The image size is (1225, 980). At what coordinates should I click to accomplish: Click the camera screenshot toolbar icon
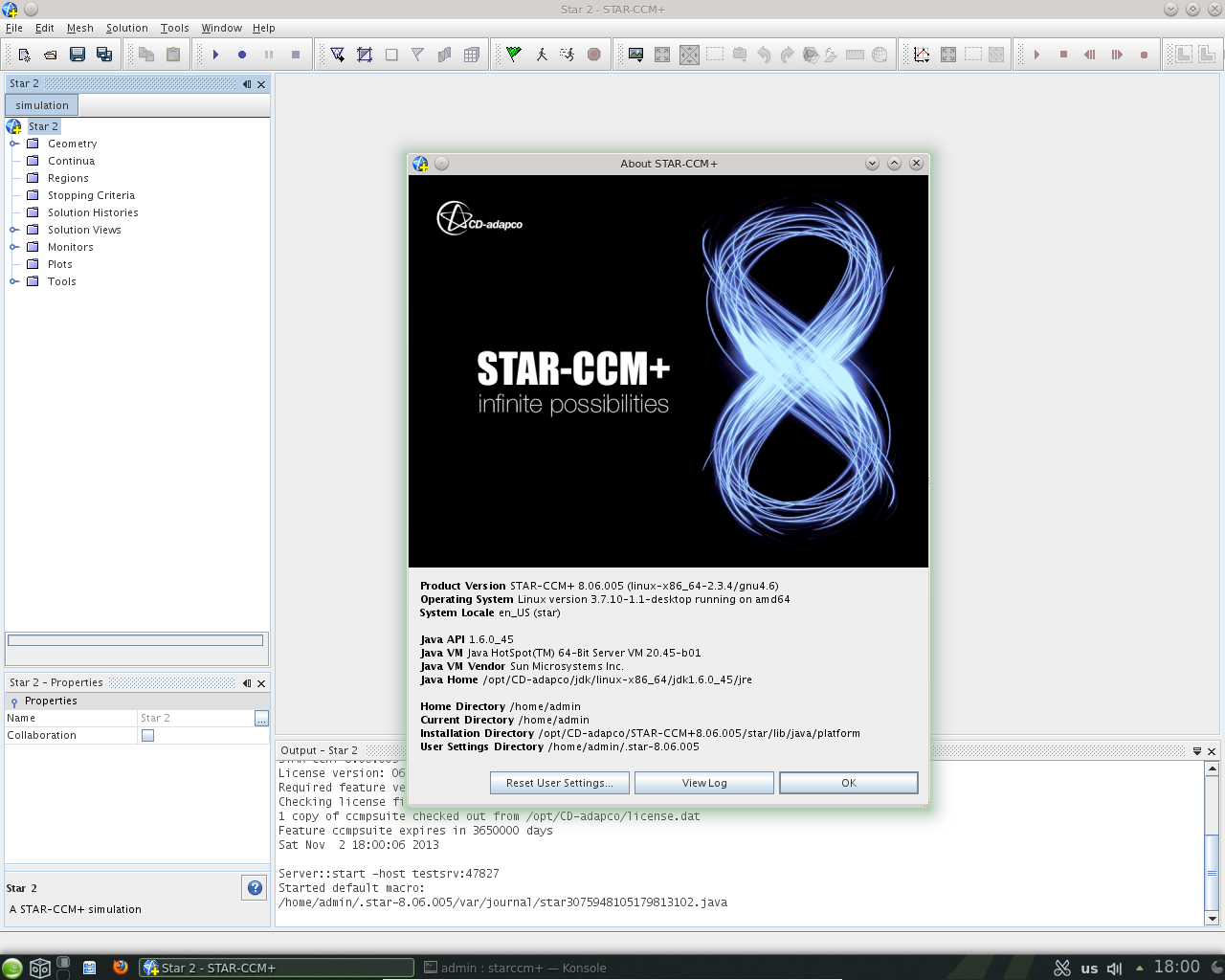coord(740,55)
